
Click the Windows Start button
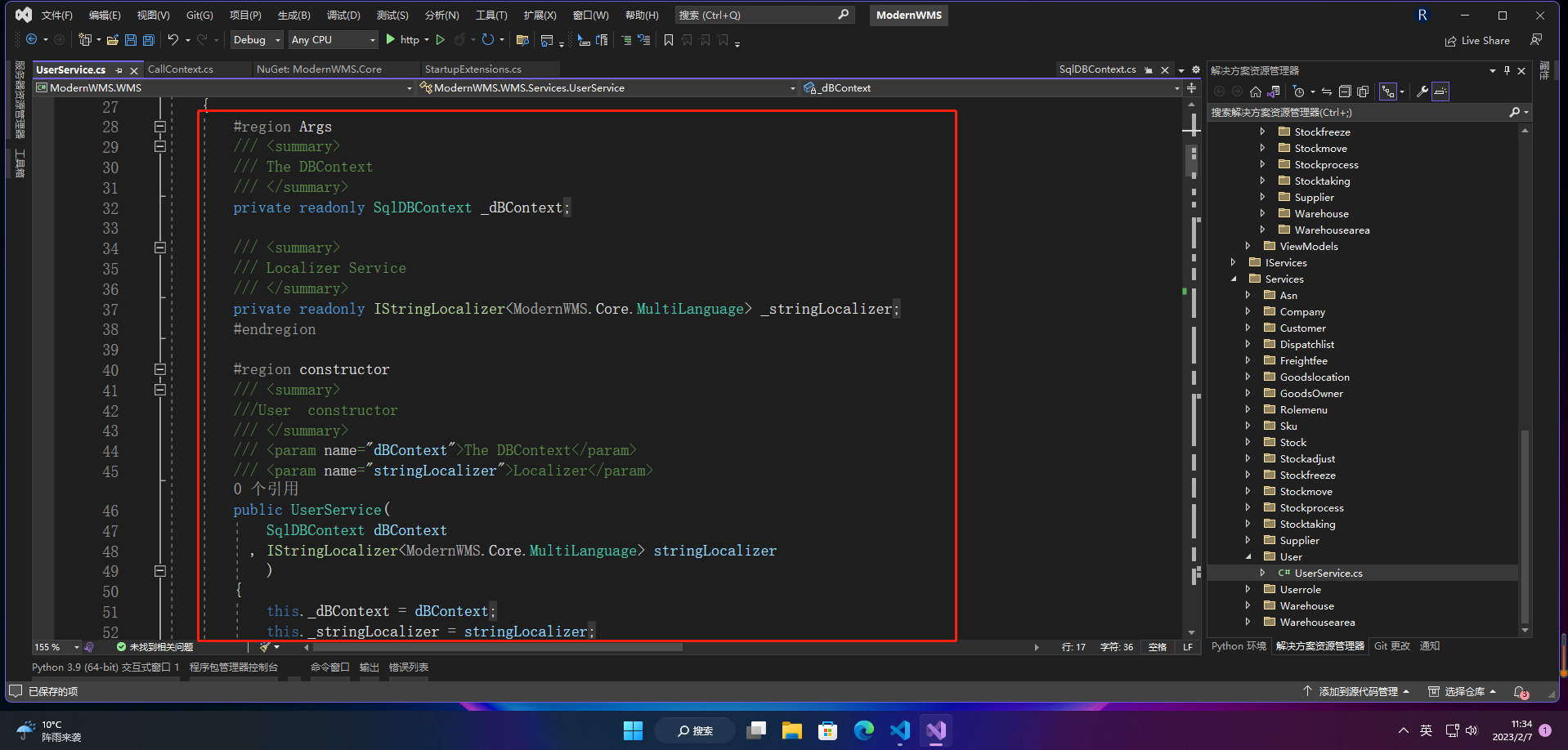[x=633, y=730]
